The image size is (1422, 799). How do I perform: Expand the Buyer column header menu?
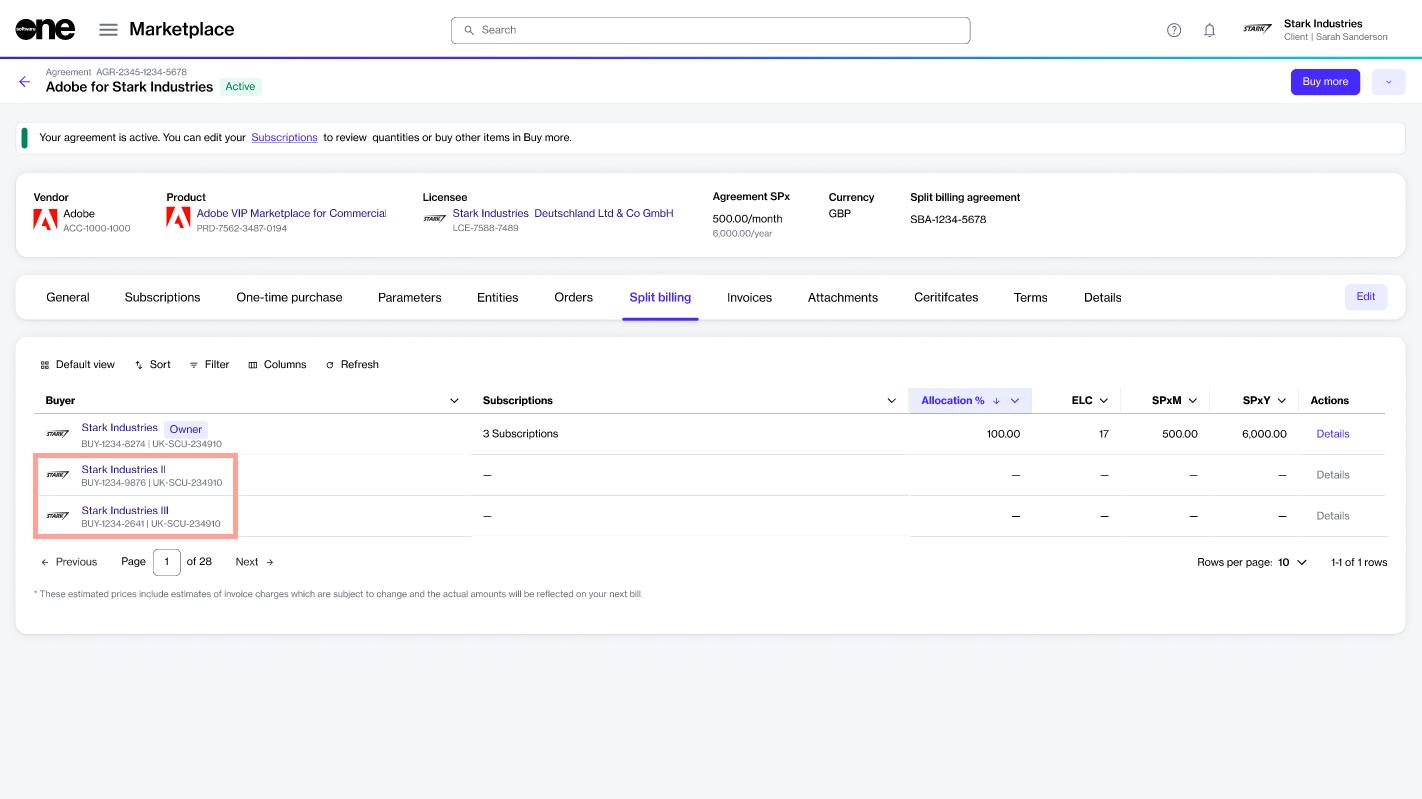pos(454,401)
